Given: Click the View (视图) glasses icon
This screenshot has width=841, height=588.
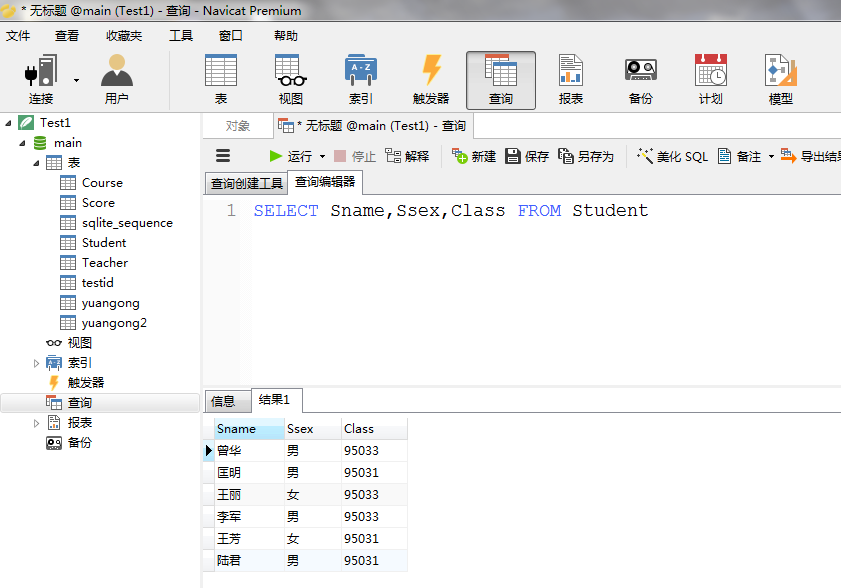Looking at the screenshot, I should (x=291, y=79).
